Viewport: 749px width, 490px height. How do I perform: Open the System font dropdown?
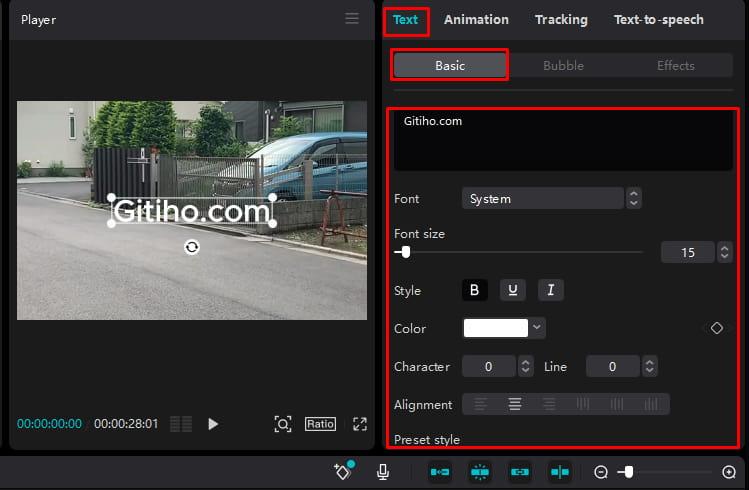[543, 198]
